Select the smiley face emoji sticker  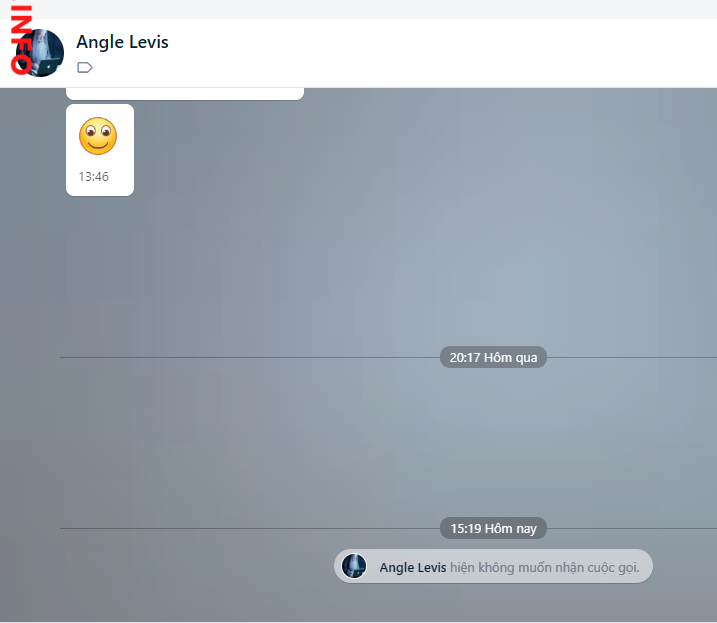(98, 136)
